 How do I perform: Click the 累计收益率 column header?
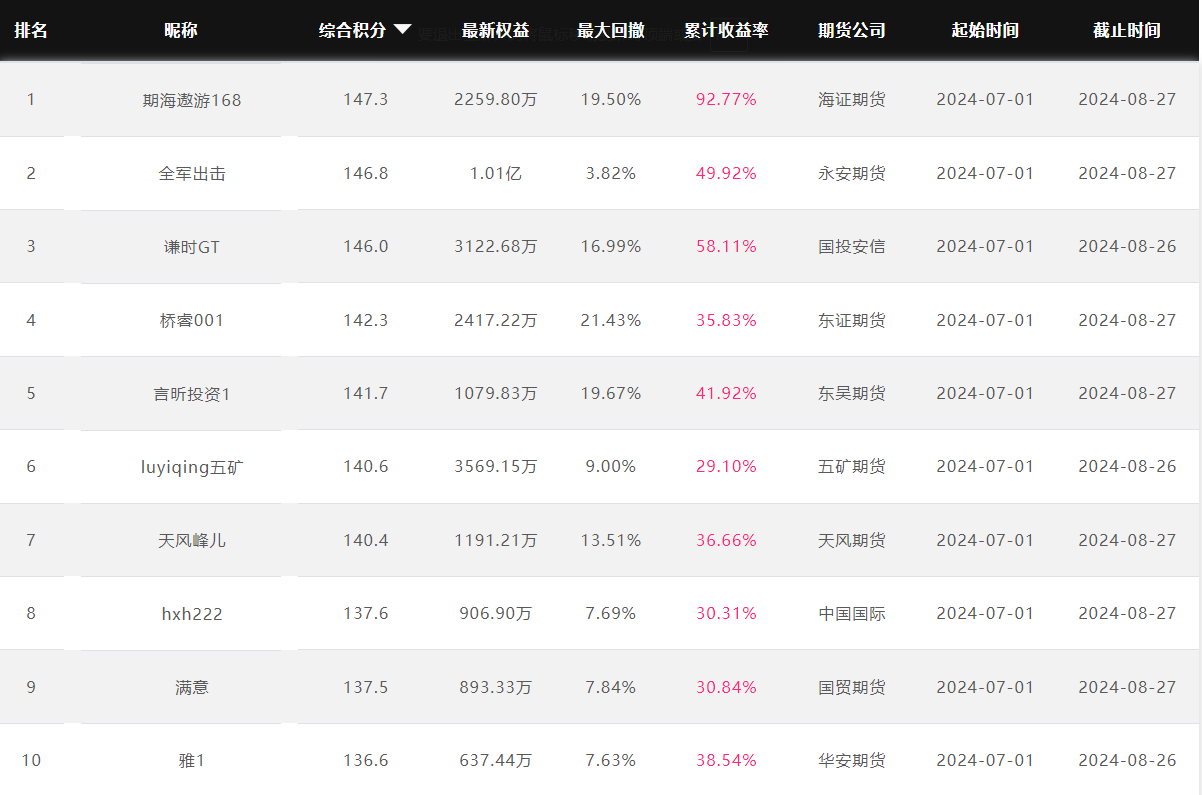(726, 30)
